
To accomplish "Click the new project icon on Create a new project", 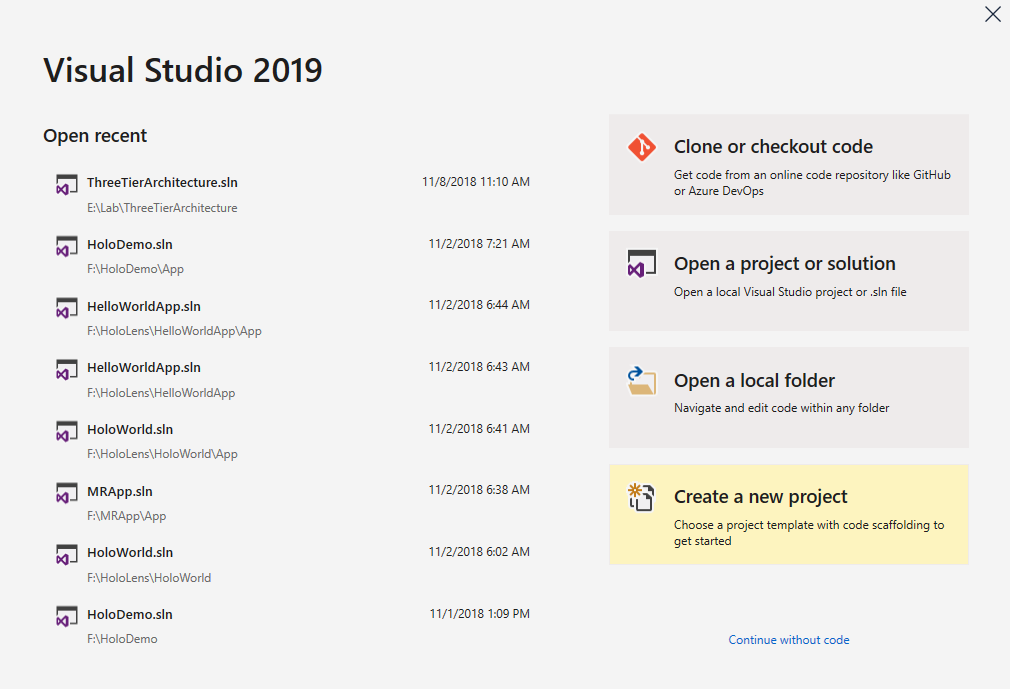I will (x=642, y=497).
